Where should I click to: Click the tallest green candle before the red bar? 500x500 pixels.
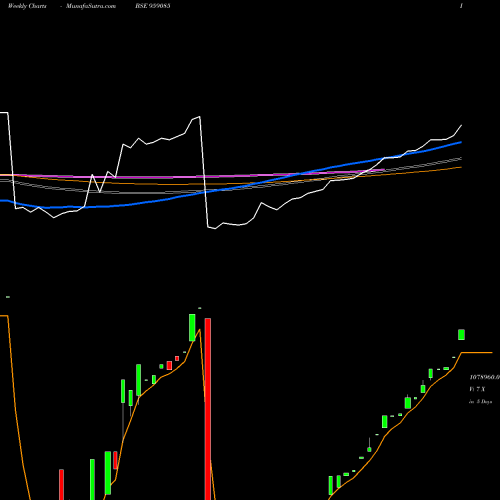pos(108,473)
